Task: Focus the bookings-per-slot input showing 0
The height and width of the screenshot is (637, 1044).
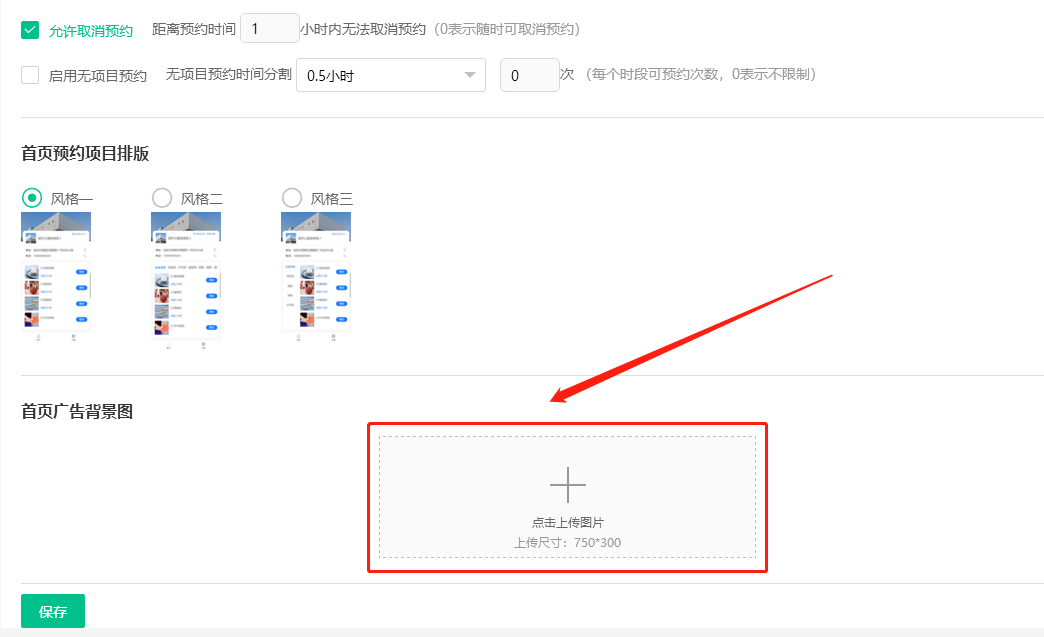Action: coord(529,76)
